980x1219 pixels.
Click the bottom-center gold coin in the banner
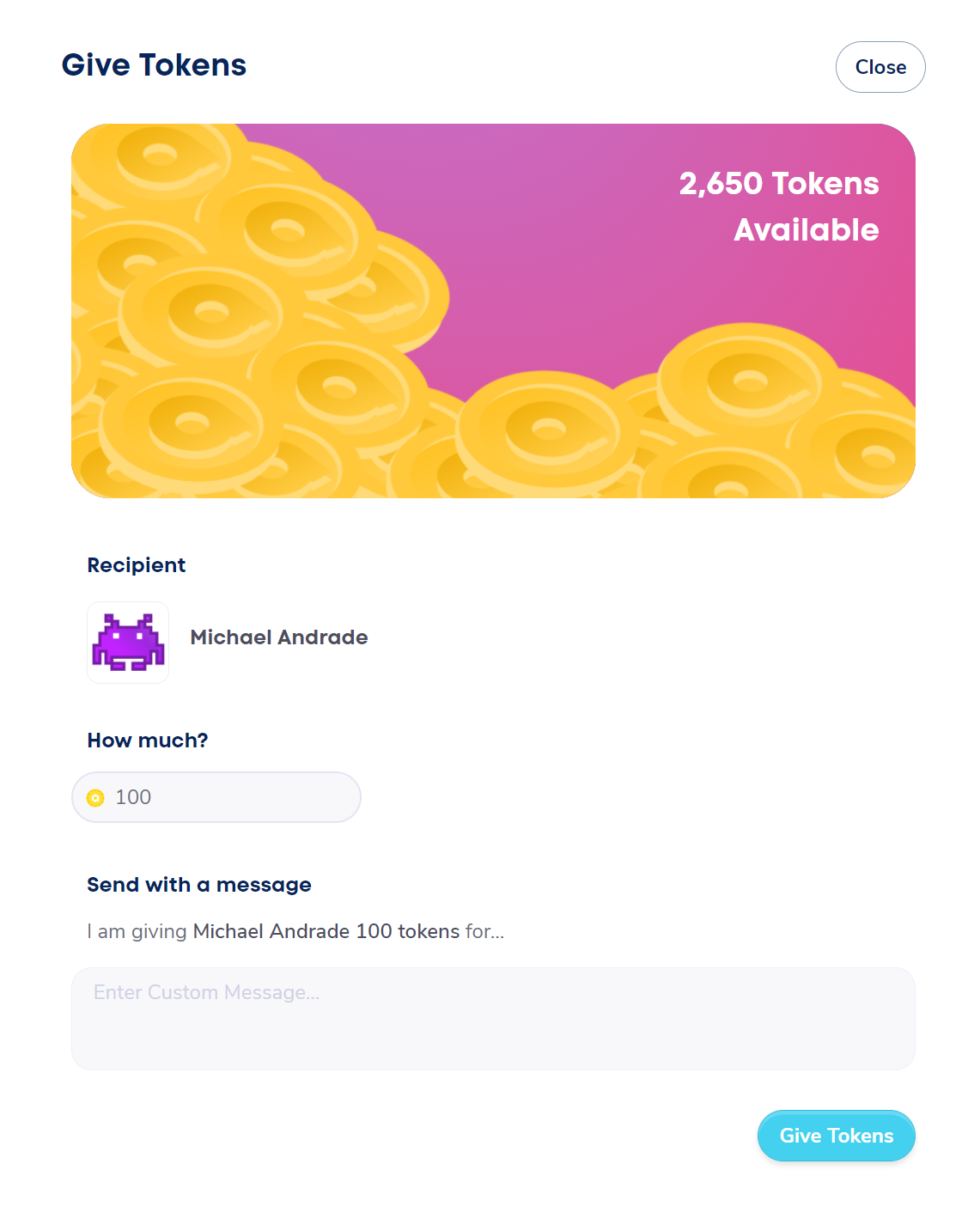[x=548, y=428]
